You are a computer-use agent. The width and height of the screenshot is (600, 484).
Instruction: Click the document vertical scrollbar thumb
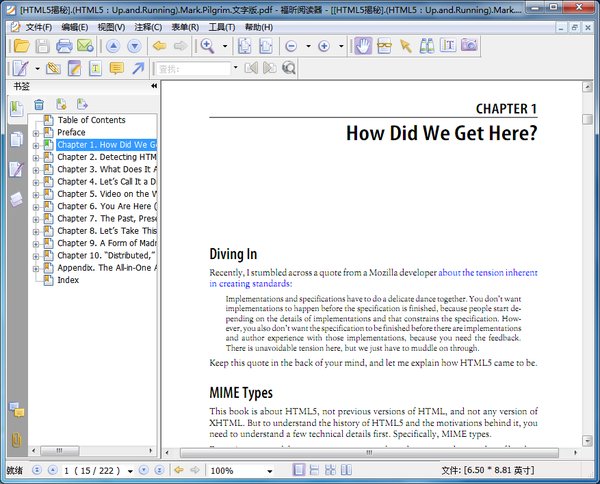[587, 119]
